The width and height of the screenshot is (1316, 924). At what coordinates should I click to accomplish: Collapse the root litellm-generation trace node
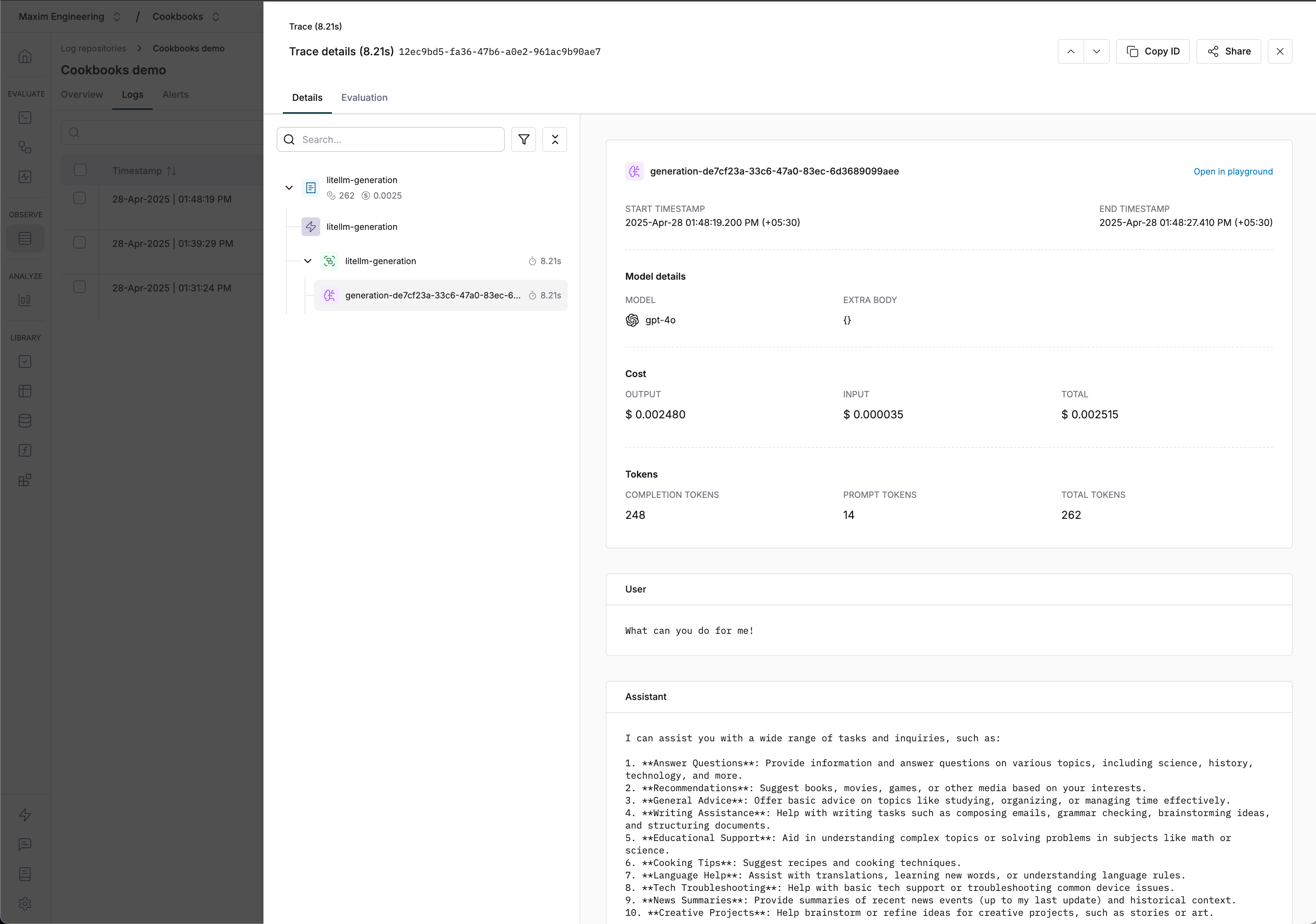coord(289,187)
